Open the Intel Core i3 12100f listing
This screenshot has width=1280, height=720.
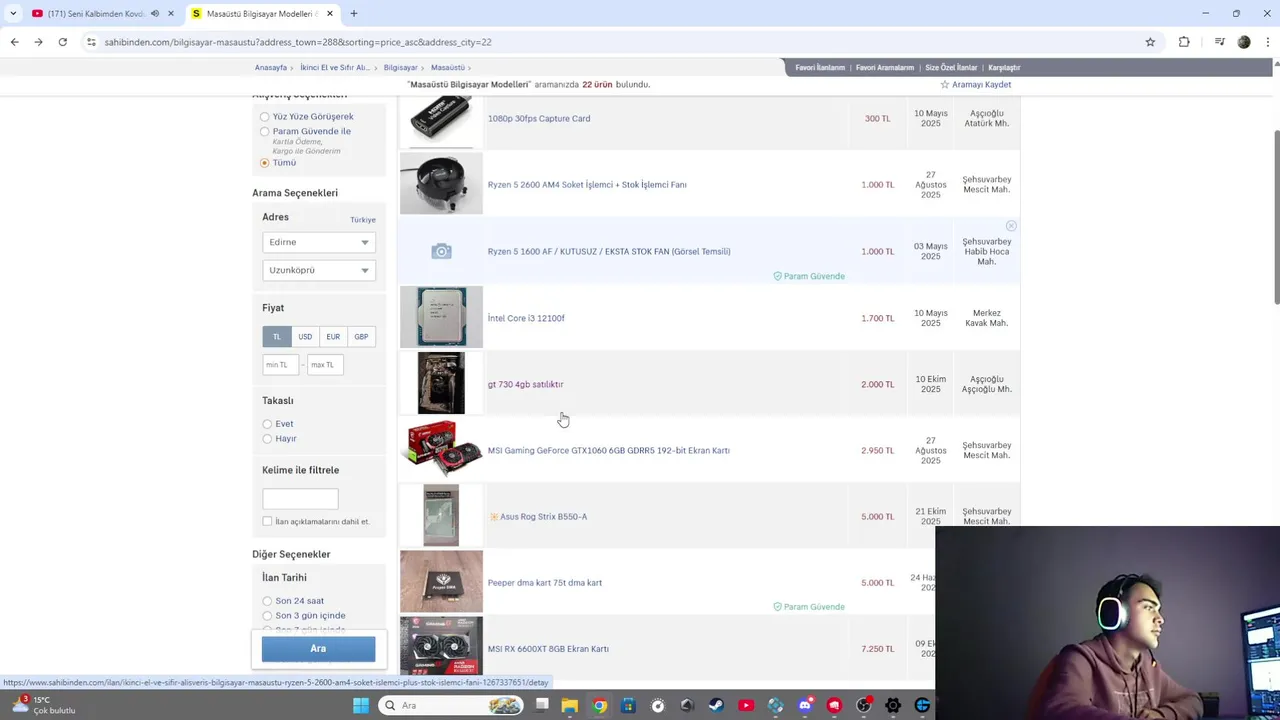[526, 318]
